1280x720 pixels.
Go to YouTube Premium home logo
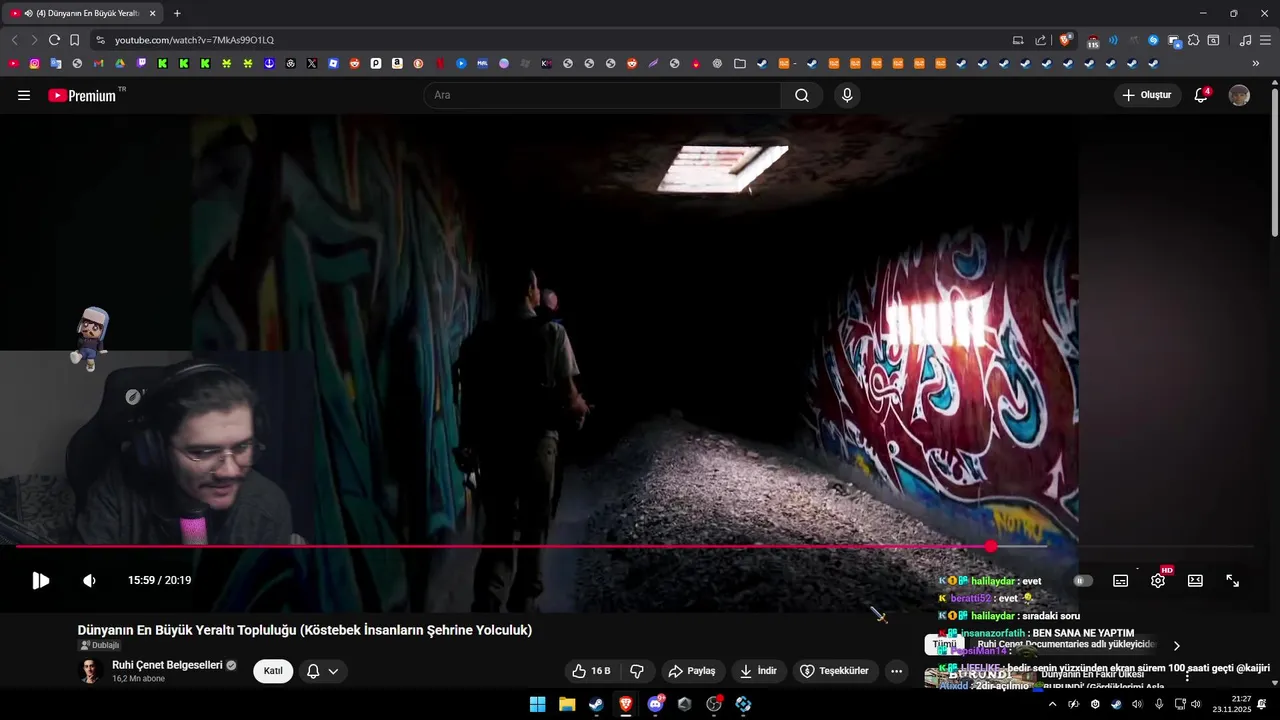coord(82,95)
